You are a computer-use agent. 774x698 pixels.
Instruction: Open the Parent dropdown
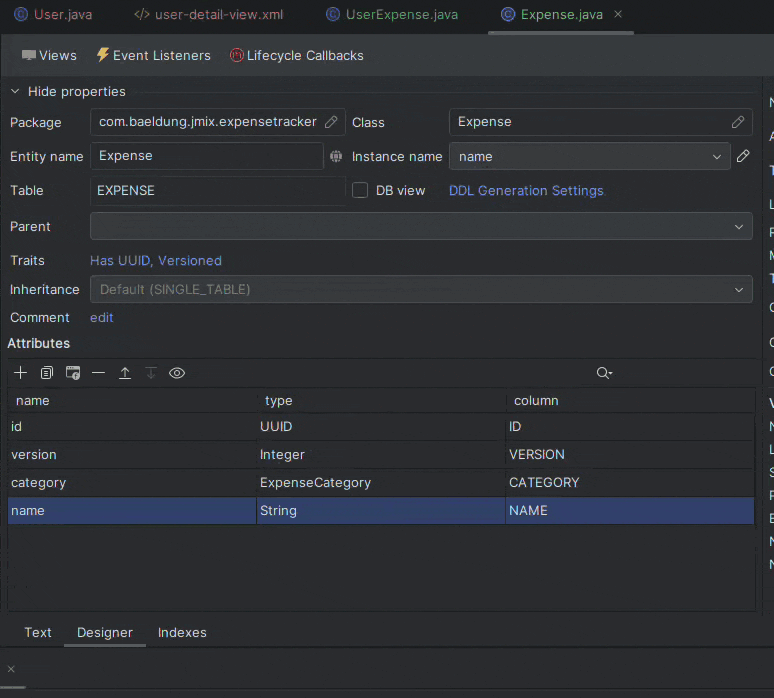[420, 227]
